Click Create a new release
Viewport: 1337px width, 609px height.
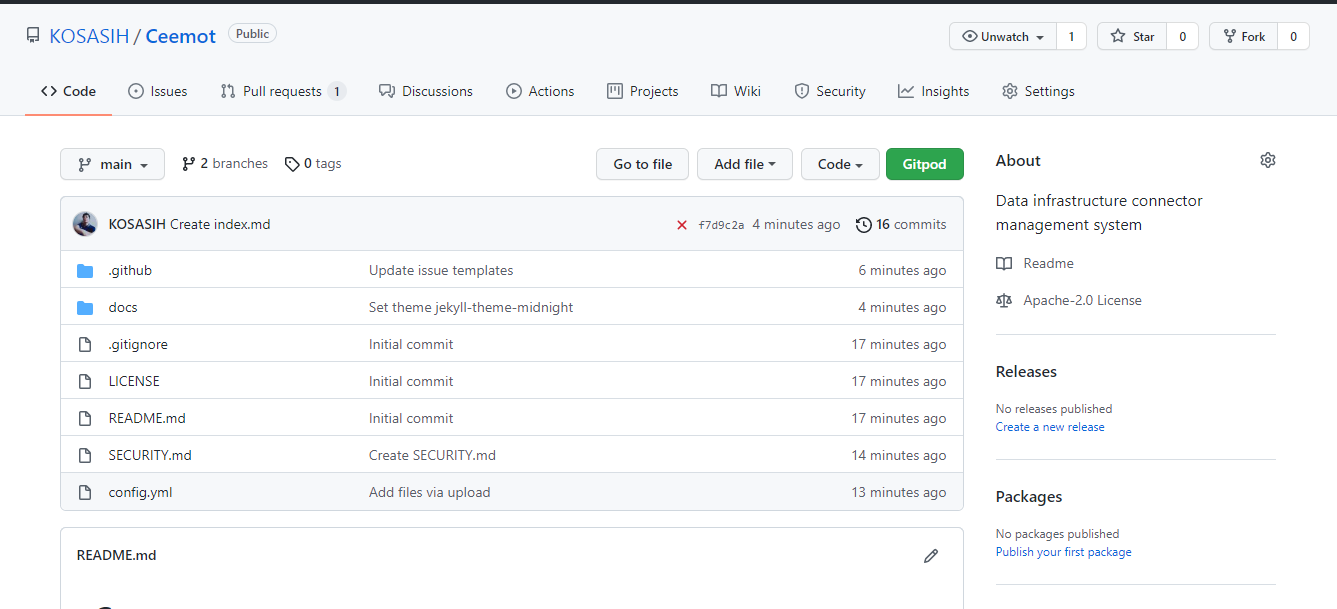click(x=1050, y=427)
